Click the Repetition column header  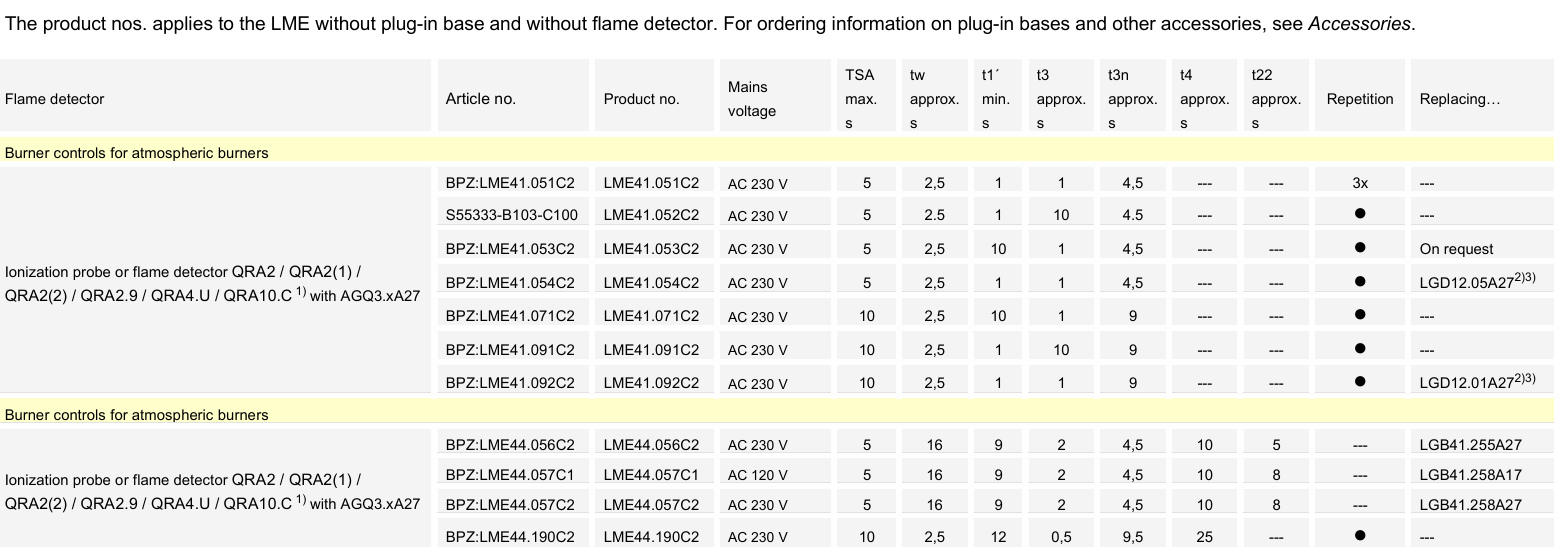click(1359, 99)
